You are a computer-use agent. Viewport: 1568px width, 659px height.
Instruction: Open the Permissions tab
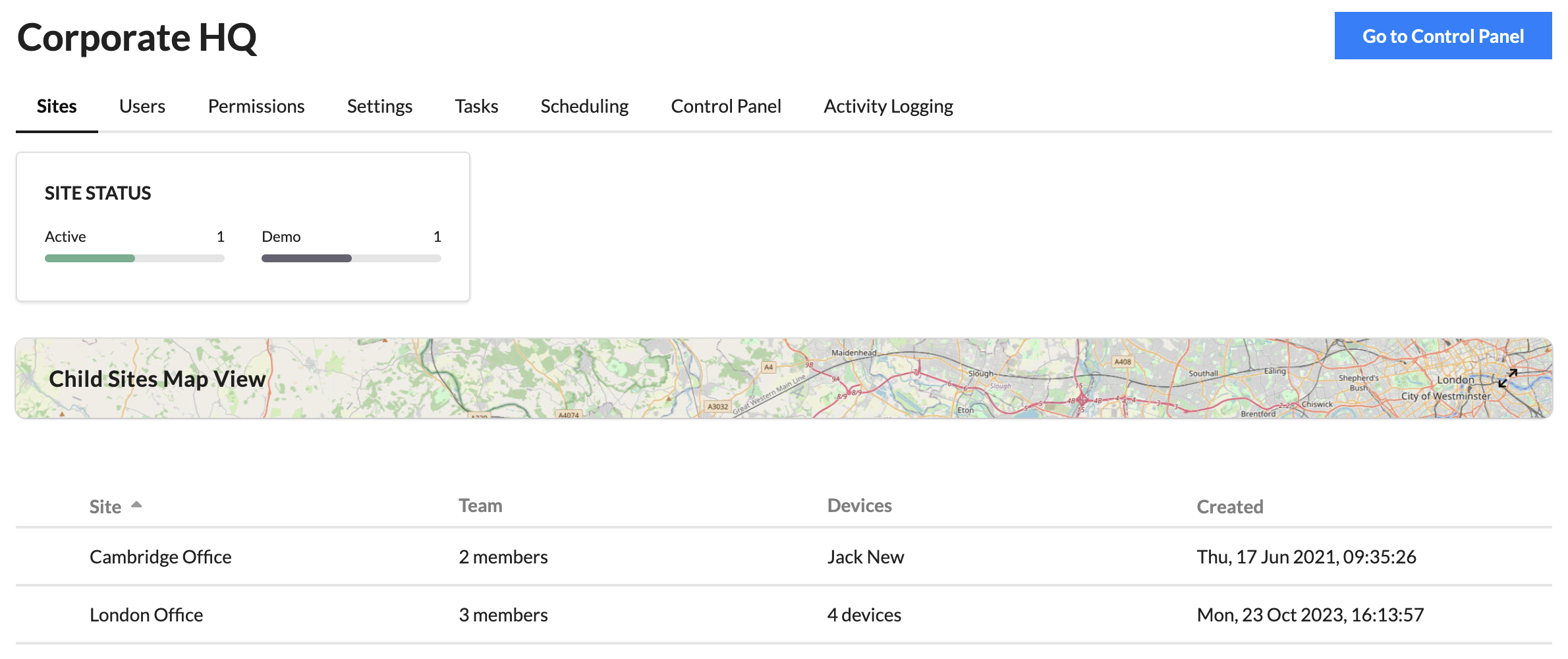click(256, 106)
